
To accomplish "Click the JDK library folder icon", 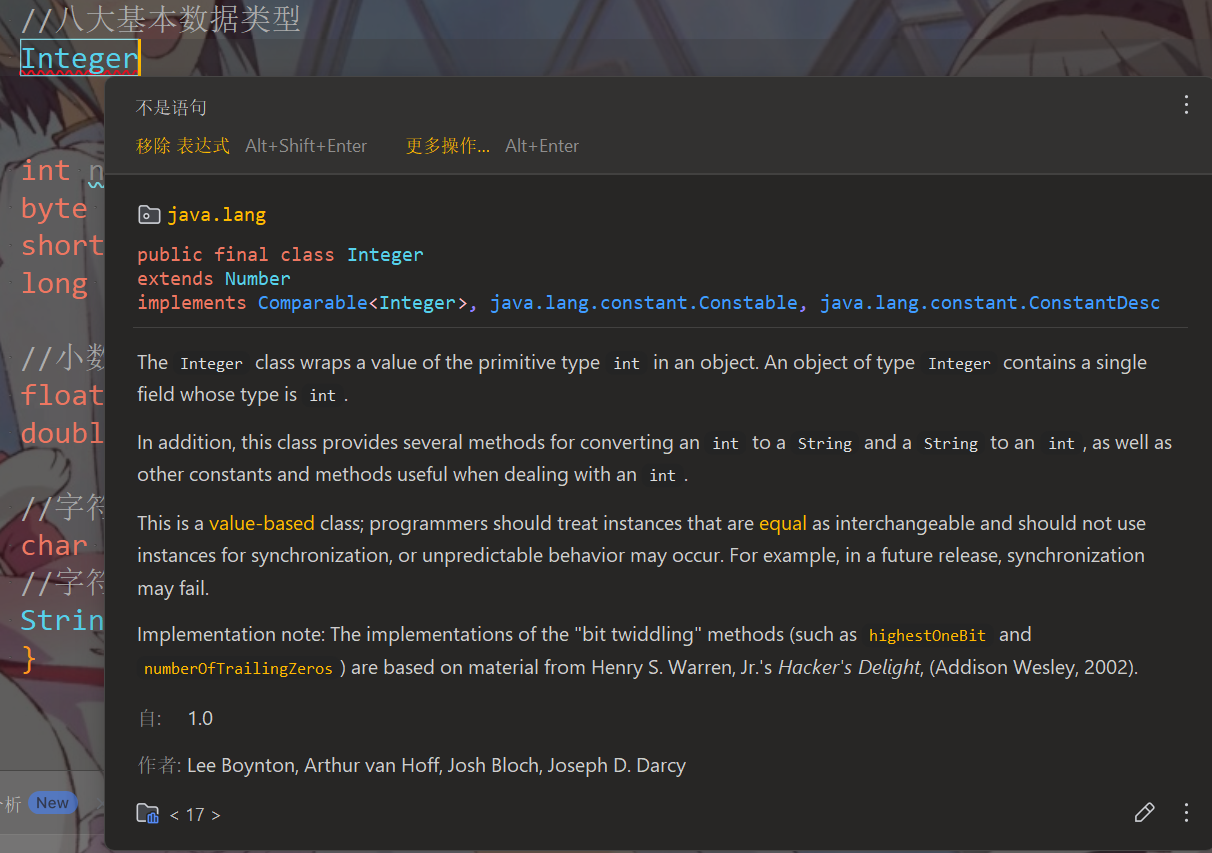I will [148, 814].
